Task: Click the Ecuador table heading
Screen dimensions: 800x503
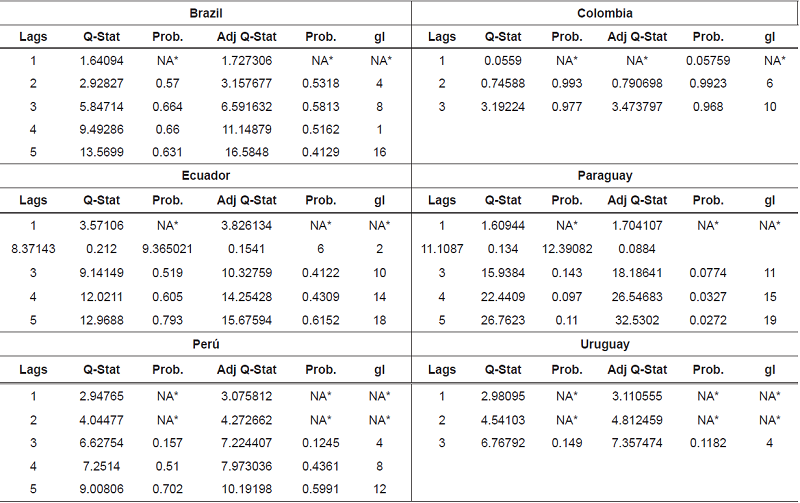Action: click(x=206, y=175)
